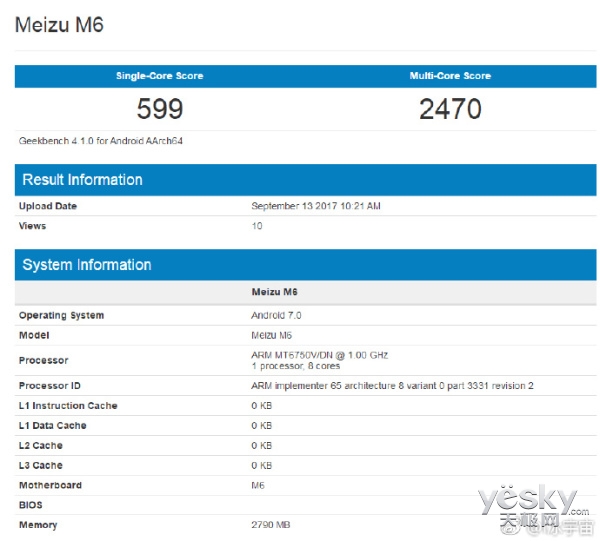
Task: Select the Memory value 2790 MB
Action: tap(271, 525)
